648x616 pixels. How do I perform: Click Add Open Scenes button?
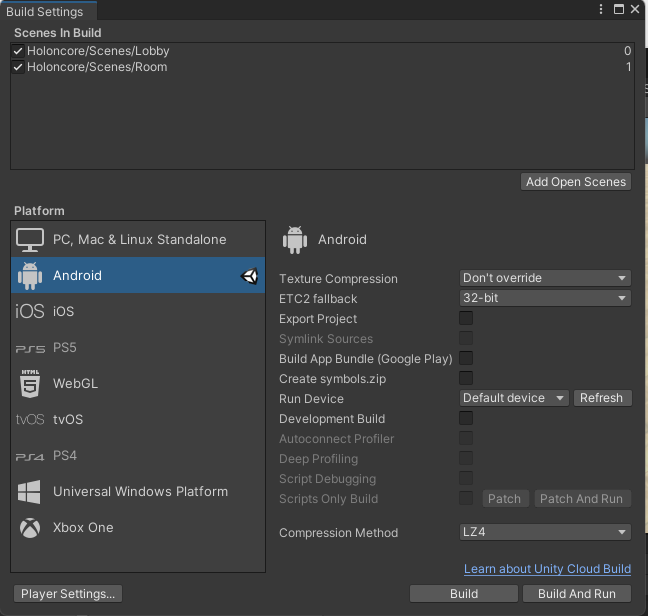point(576,182)
